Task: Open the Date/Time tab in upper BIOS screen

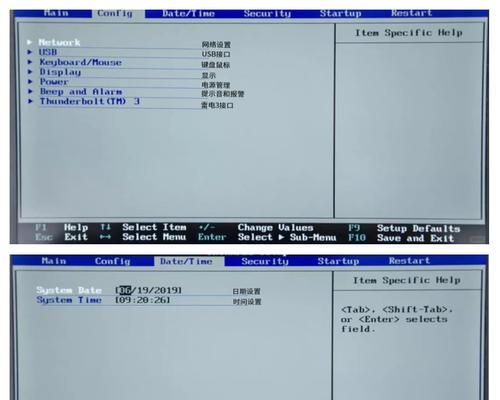Action: (188, 14)
